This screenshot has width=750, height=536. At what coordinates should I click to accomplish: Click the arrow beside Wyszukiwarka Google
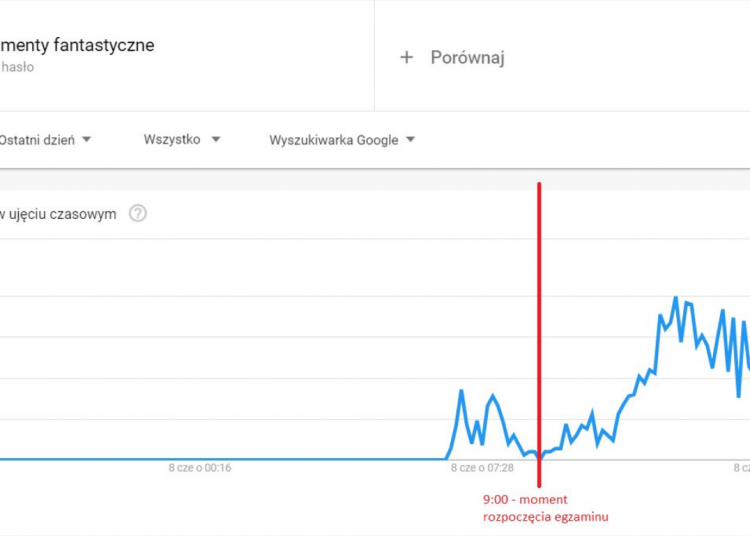(410, 140)
